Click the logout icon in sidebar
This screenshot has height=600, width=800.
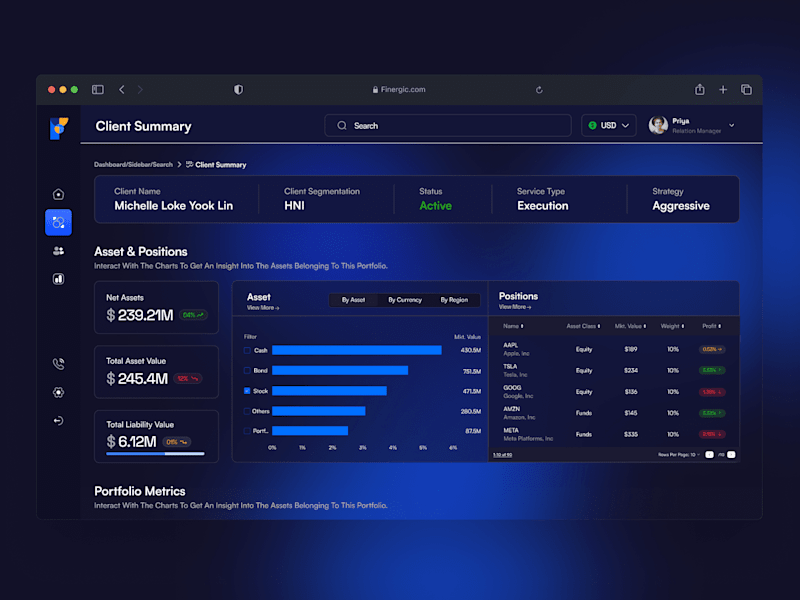click(58, 421)
